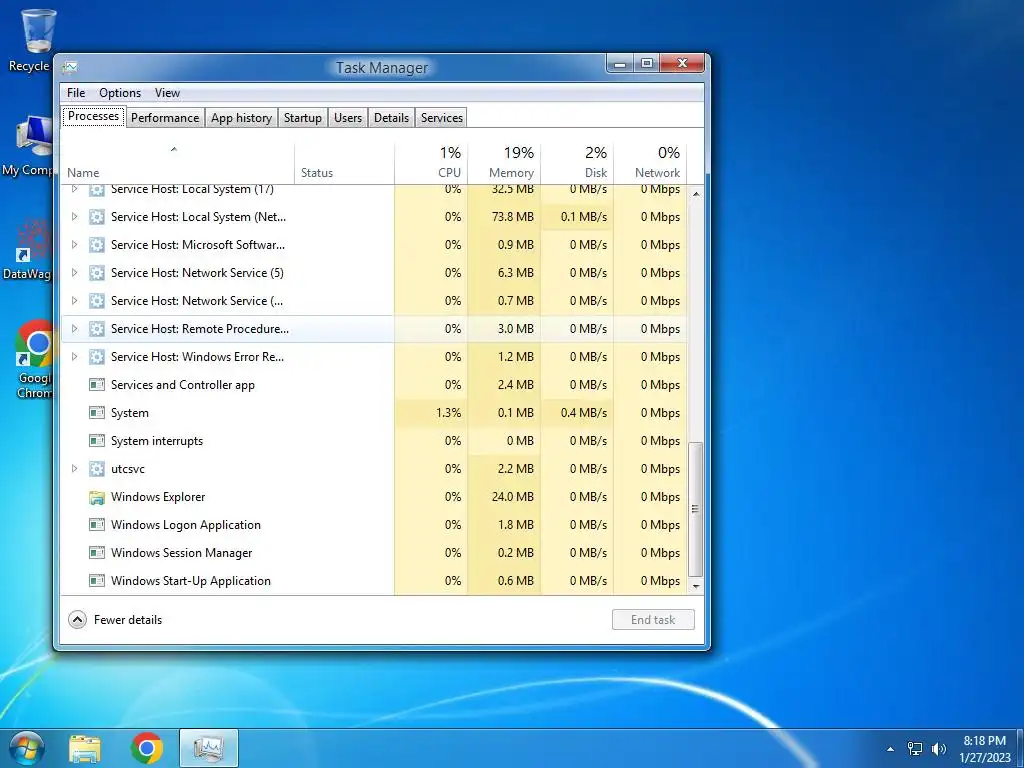Viewport: 1024px width, 768px height.
Task: Click the volume speaker tray icon
Action: 939,748
